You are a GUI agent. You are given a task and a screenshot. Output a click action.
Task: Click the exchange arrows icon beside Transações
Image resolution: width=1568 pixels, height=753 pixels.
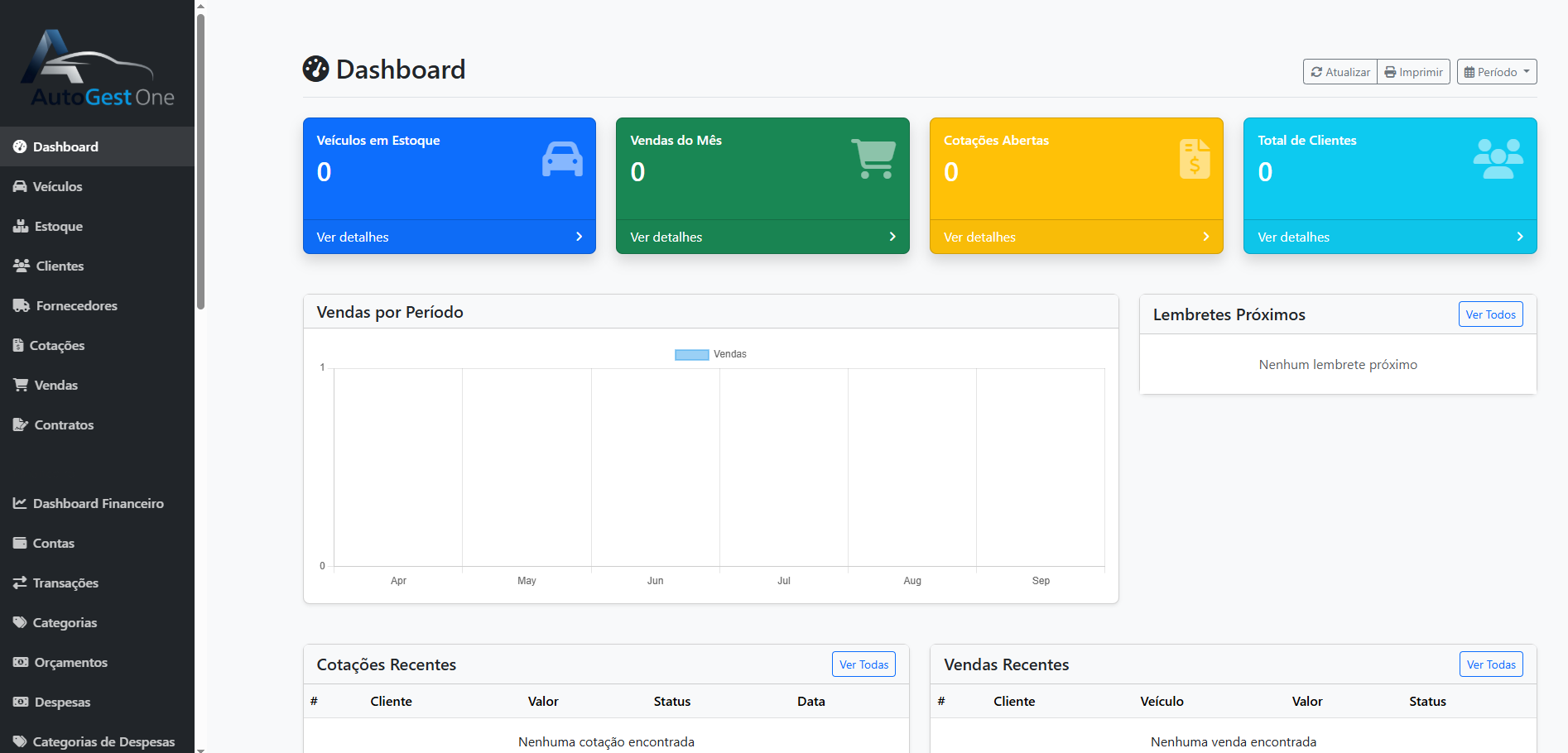pos(20,583)
